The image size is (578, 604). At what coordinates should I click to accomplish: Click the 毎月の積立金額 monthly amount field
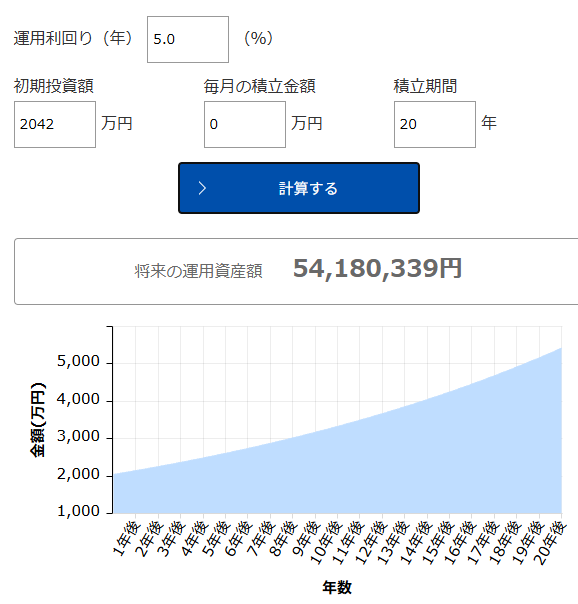pos(245,124)
